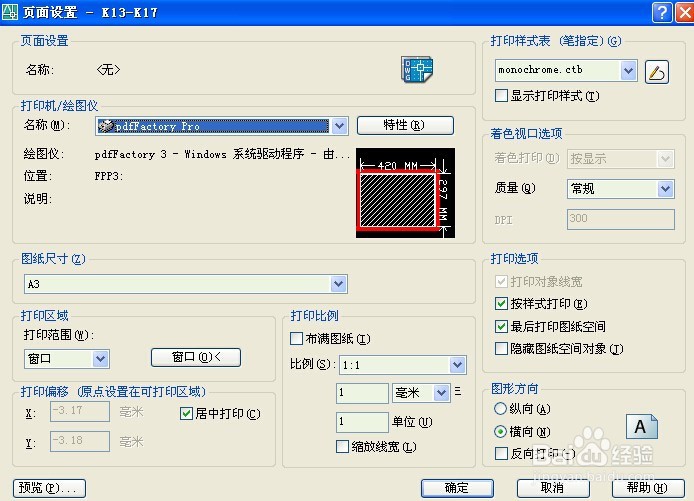Click the landscape orientation A page icon
Screen dimensions: 694x501
(642, 427)
